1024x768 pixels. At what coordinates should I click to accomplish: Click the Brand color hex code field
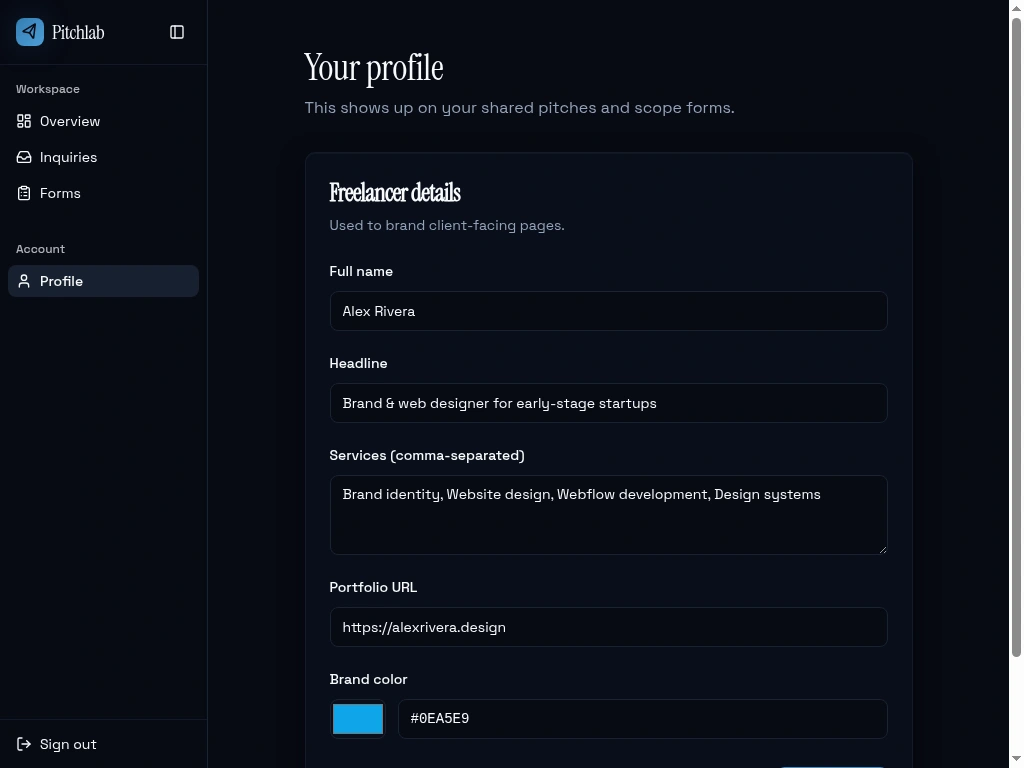(x=642, y=719)
